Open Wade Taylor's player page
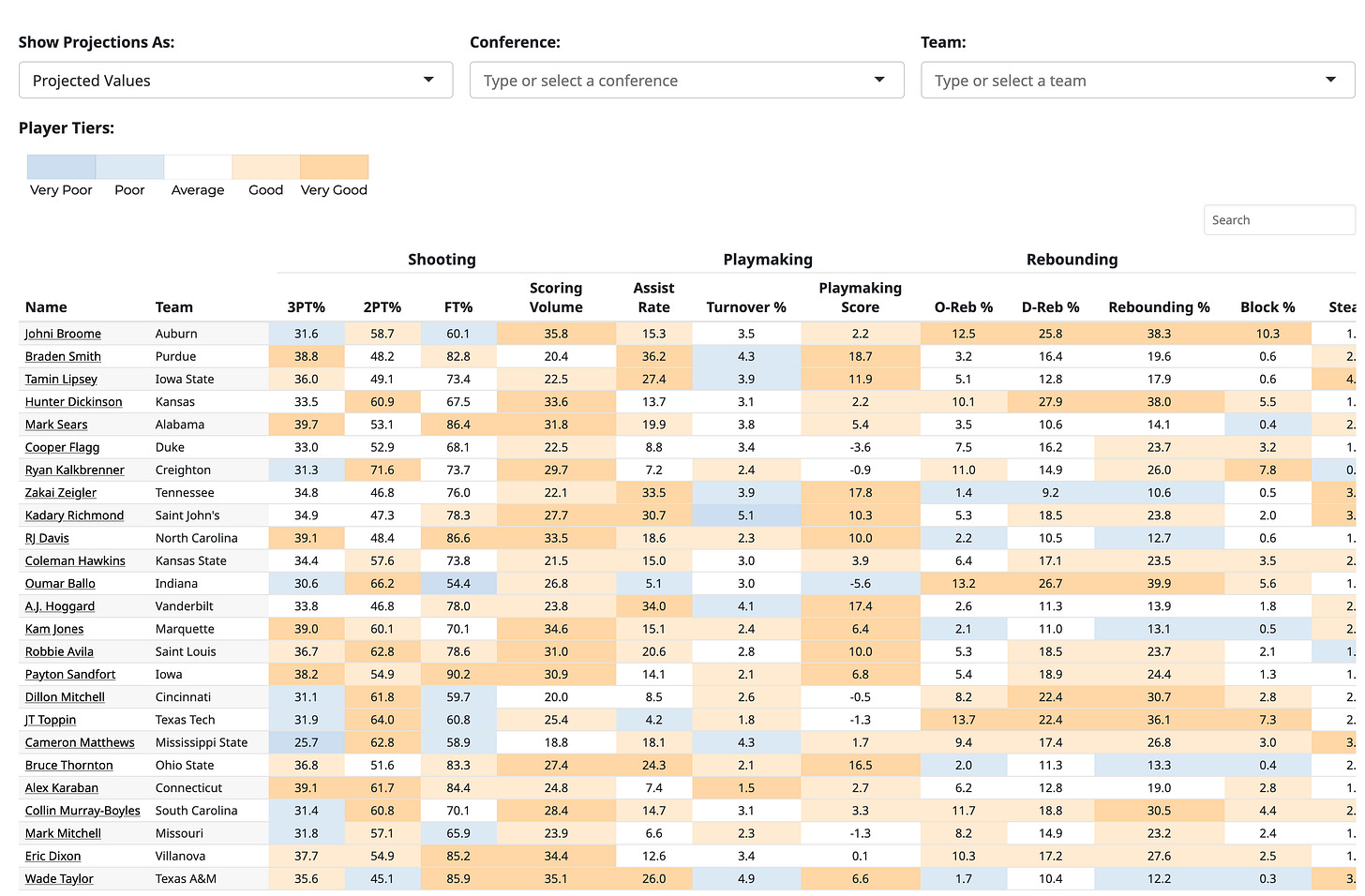The image size is (1365, 896). pyautogui.click(x=58, y=878)
